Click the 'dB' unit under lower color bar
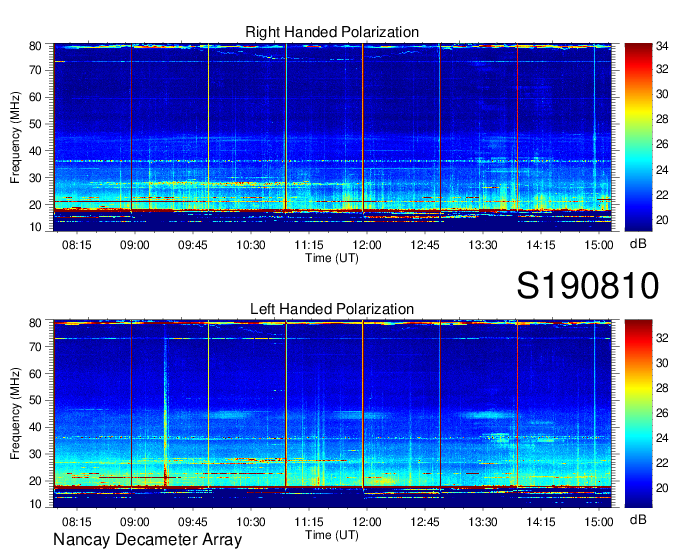The image size is (680, 552). (638, 520)
